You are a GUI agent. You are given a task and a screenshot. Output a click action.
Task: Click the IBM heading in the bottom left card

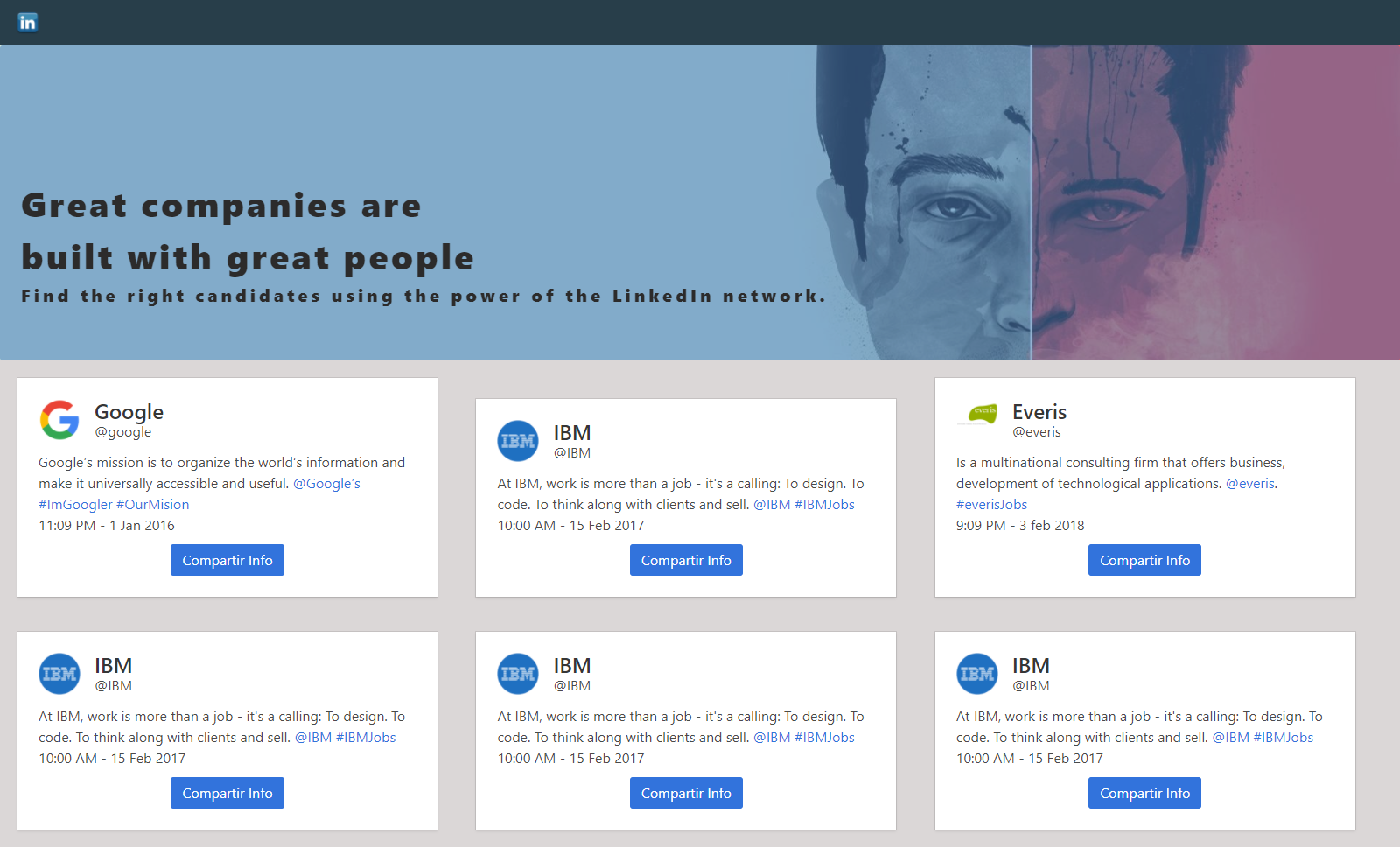[x=114, y=665]
